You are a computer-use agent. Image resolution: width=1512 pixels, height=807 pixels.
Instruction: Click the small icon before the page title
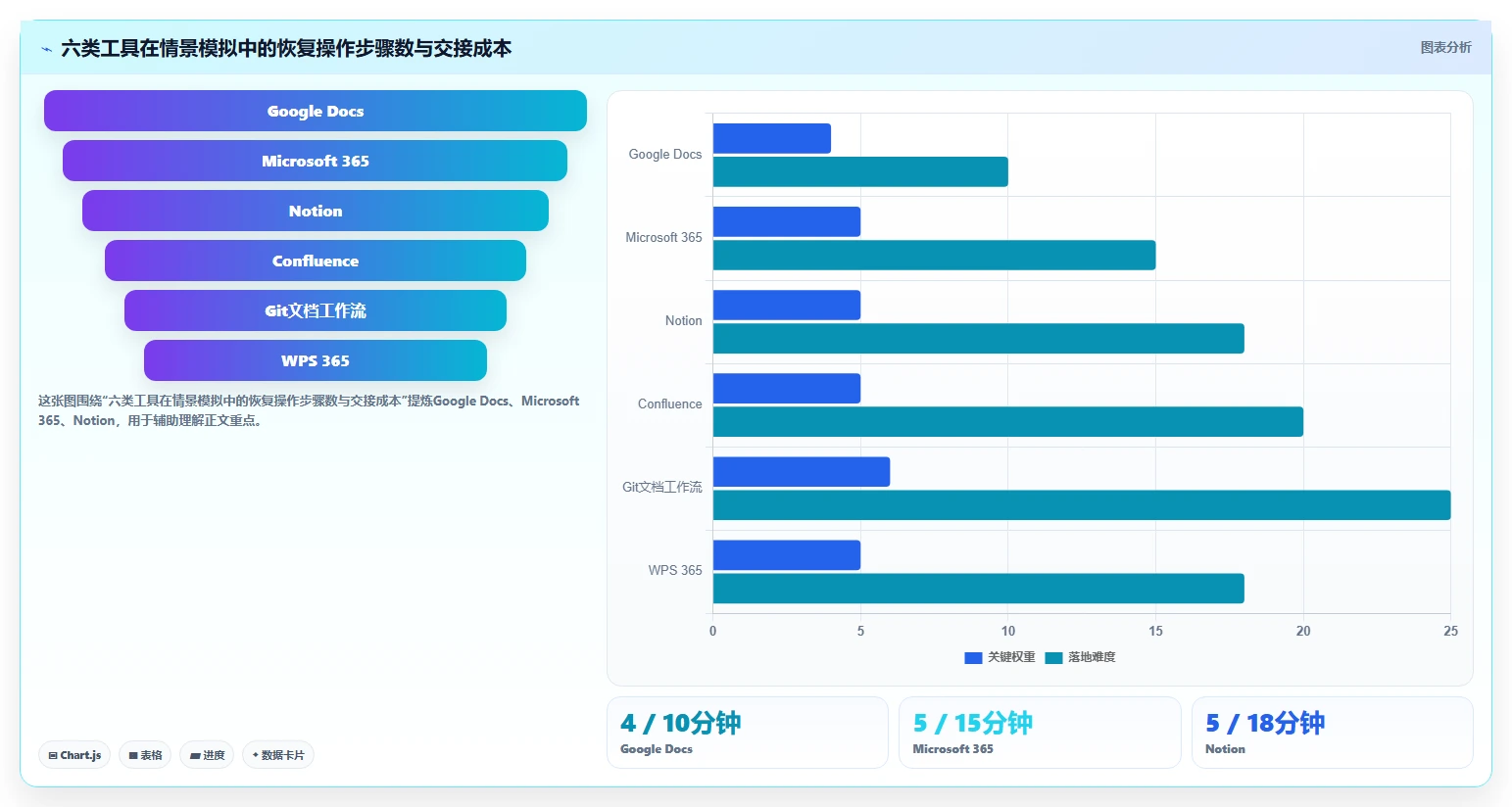[x=46, y=49]
